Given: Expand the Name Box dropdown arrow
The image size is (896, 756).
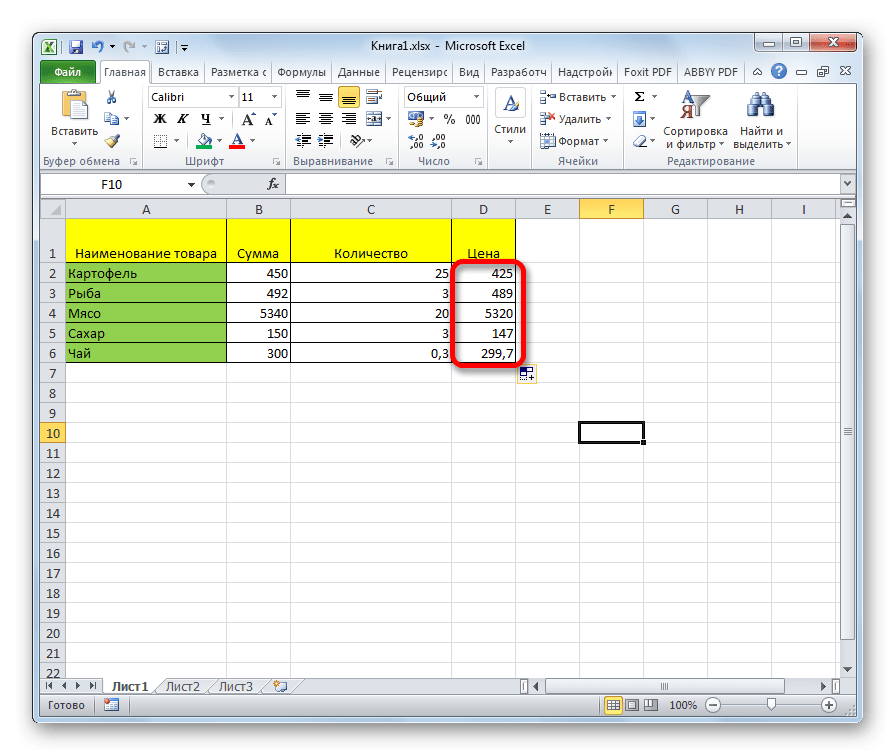Looking at the screenshot, I should (x=191, y=185).
